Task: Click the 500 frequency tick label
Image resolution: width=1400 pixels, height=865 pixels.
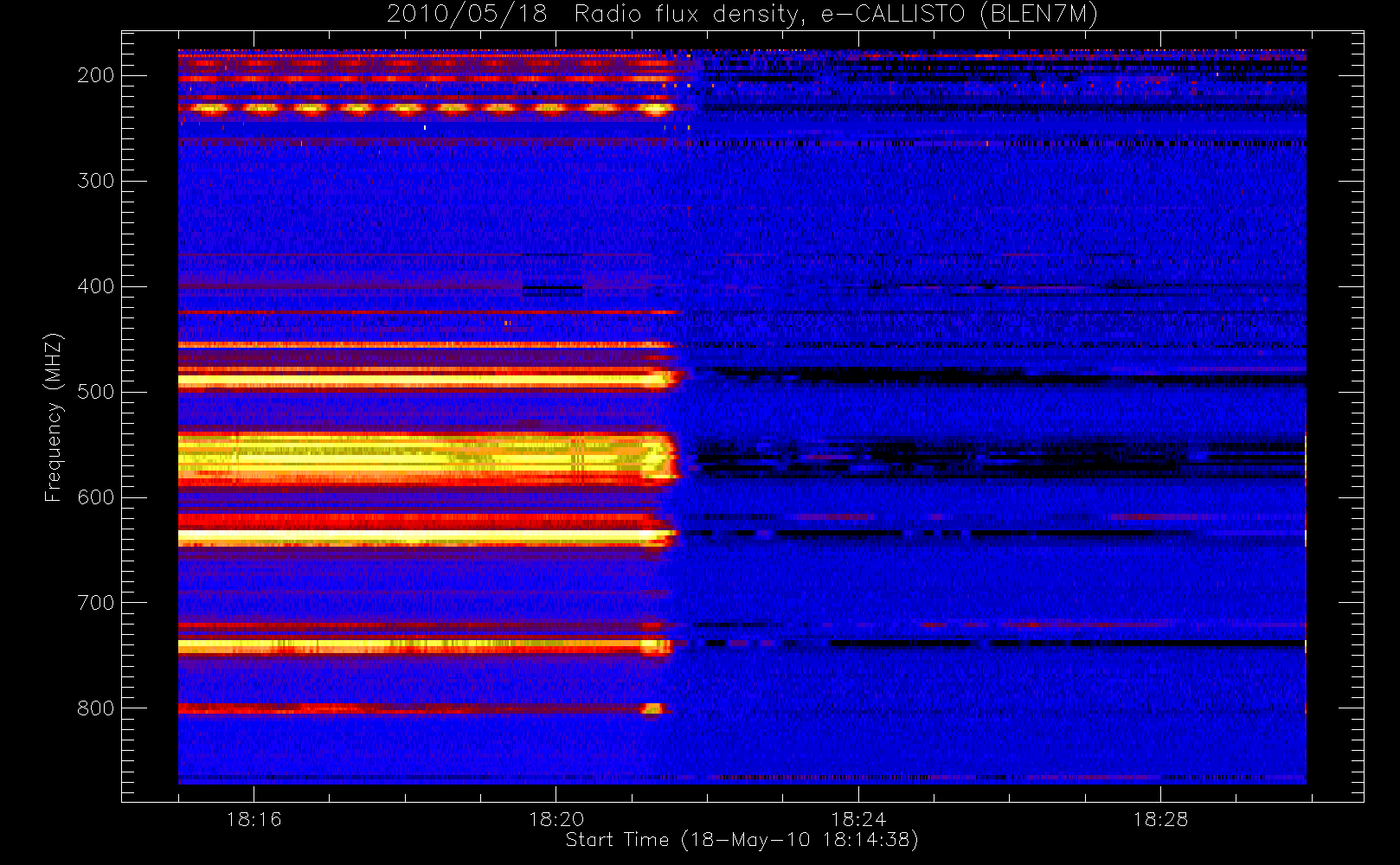Action: (96, 392)
